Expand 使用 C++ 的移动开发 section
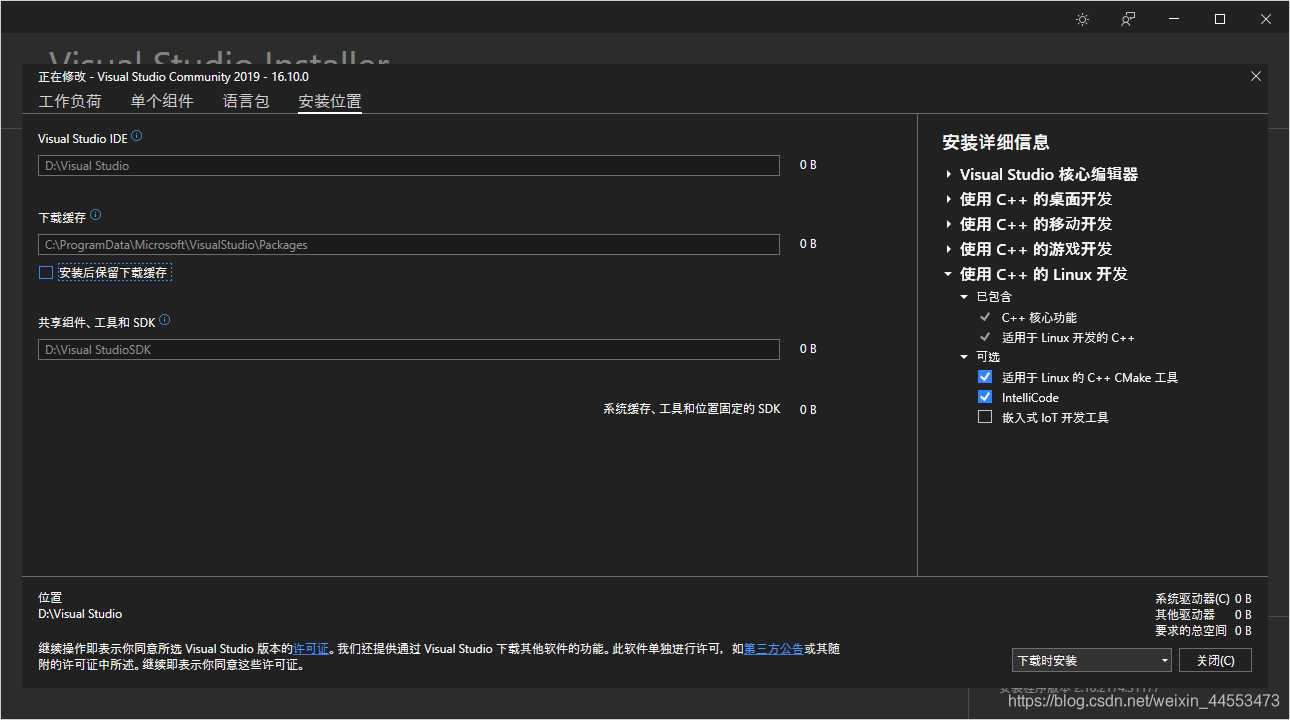Viewport: 1290px width, 720px height. 948,224
